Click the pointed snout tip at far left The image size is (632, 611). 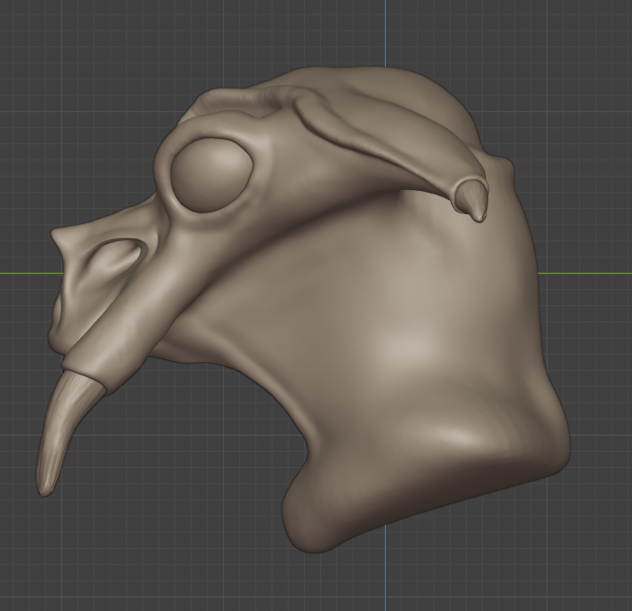[x=60, y=241]
